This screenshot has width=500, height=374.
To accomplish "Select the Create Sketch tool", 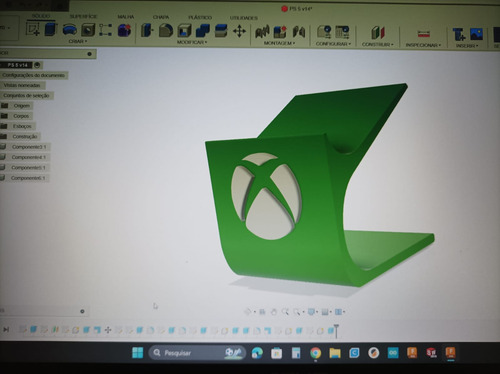I will (x=33, y=29).
